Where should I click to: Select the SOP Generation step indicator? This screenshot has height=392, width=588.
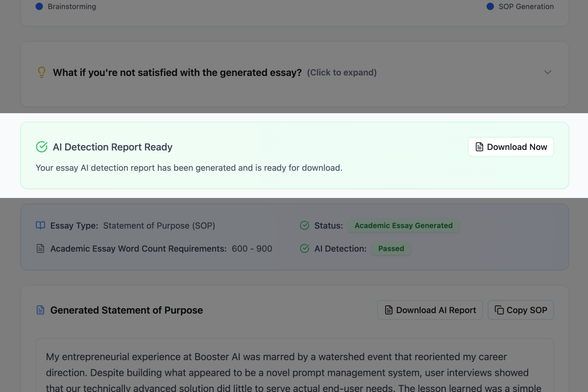point(520,6)
